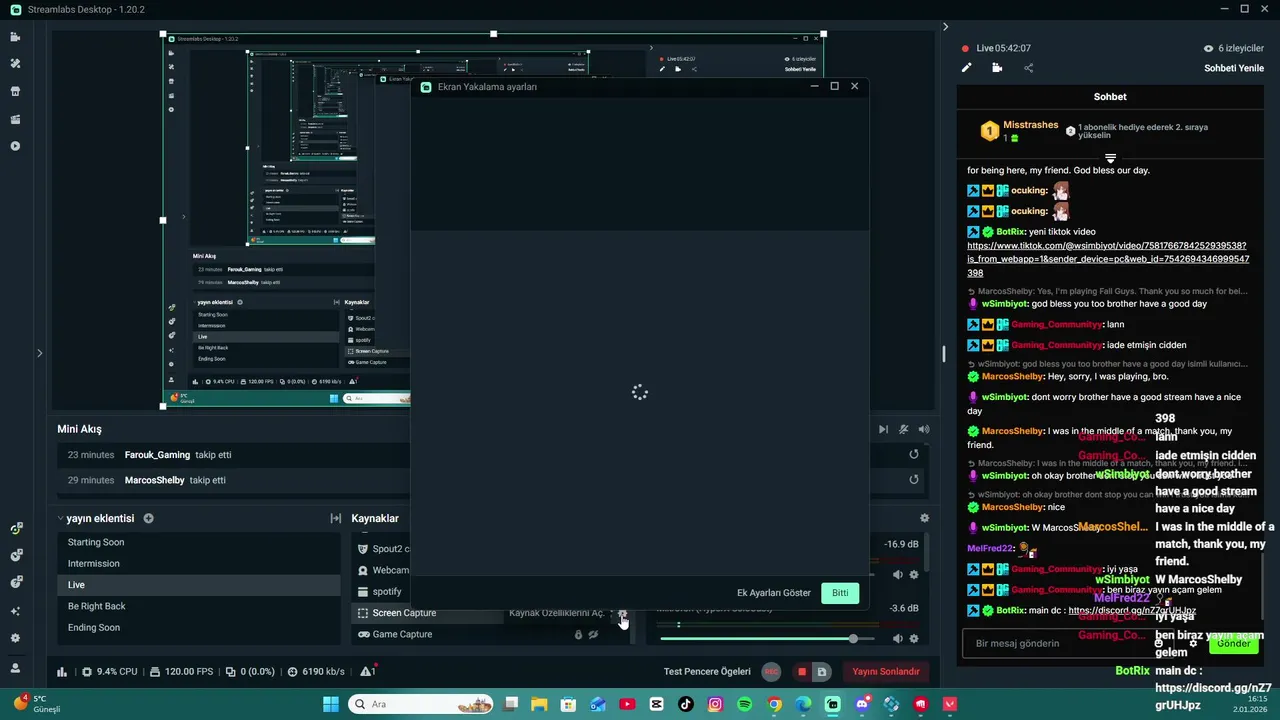Open the AI sparkle icon in left sidebar
This screenshot has width=1280, height=720.
[15, 611]
